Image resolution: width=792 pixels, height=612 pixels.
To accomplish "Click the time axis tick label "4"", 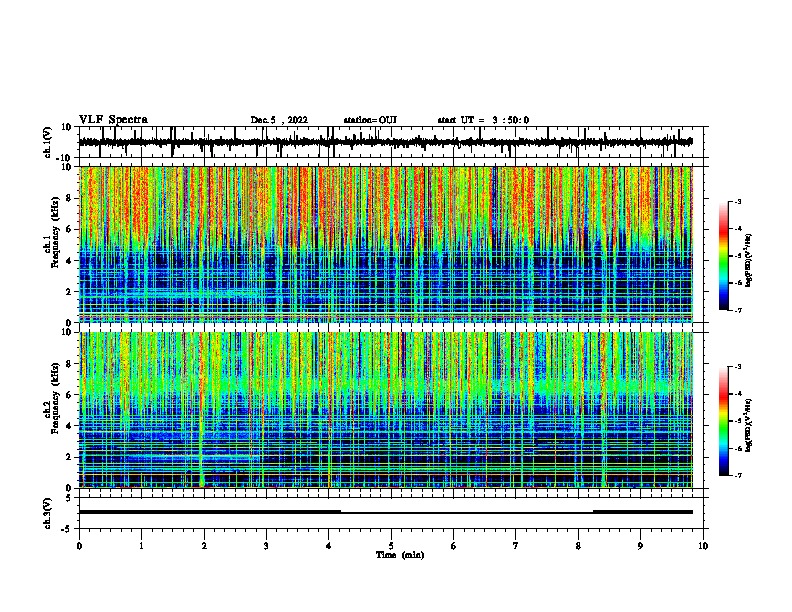I will (x=329, y=546).
